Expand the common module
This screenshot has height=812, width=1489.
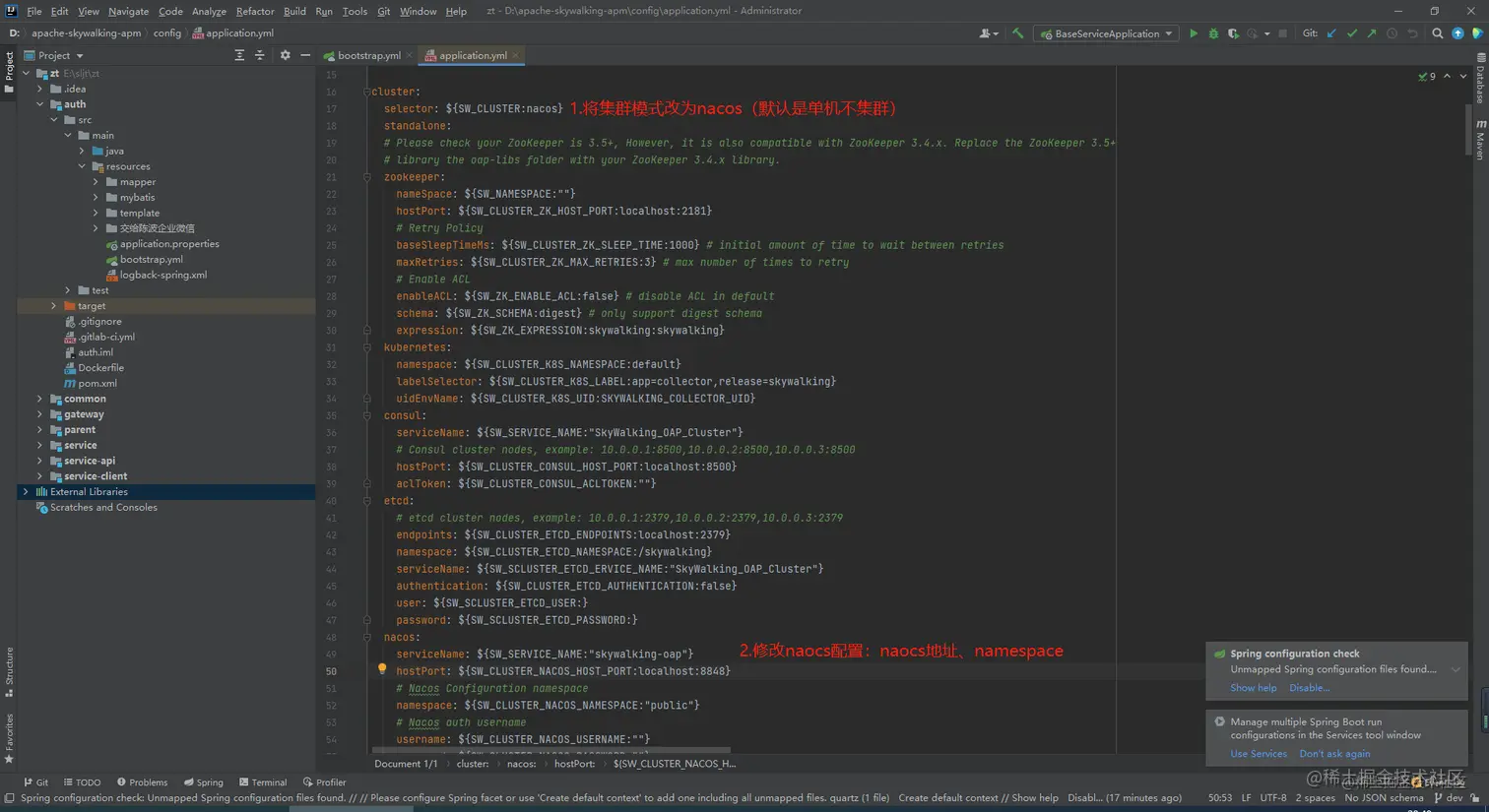(40, 399)
